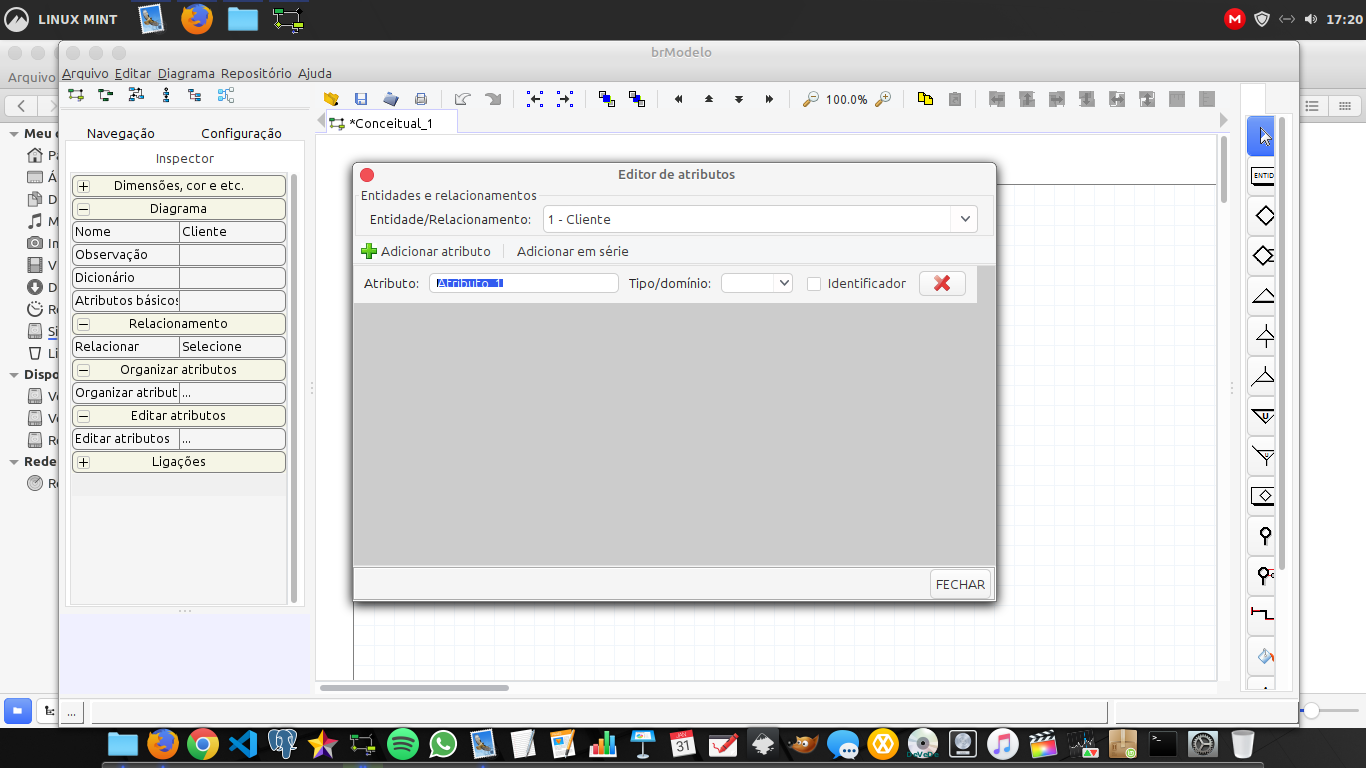
Task: Collapse the Relacionamento section
Action: coord(84,324)
